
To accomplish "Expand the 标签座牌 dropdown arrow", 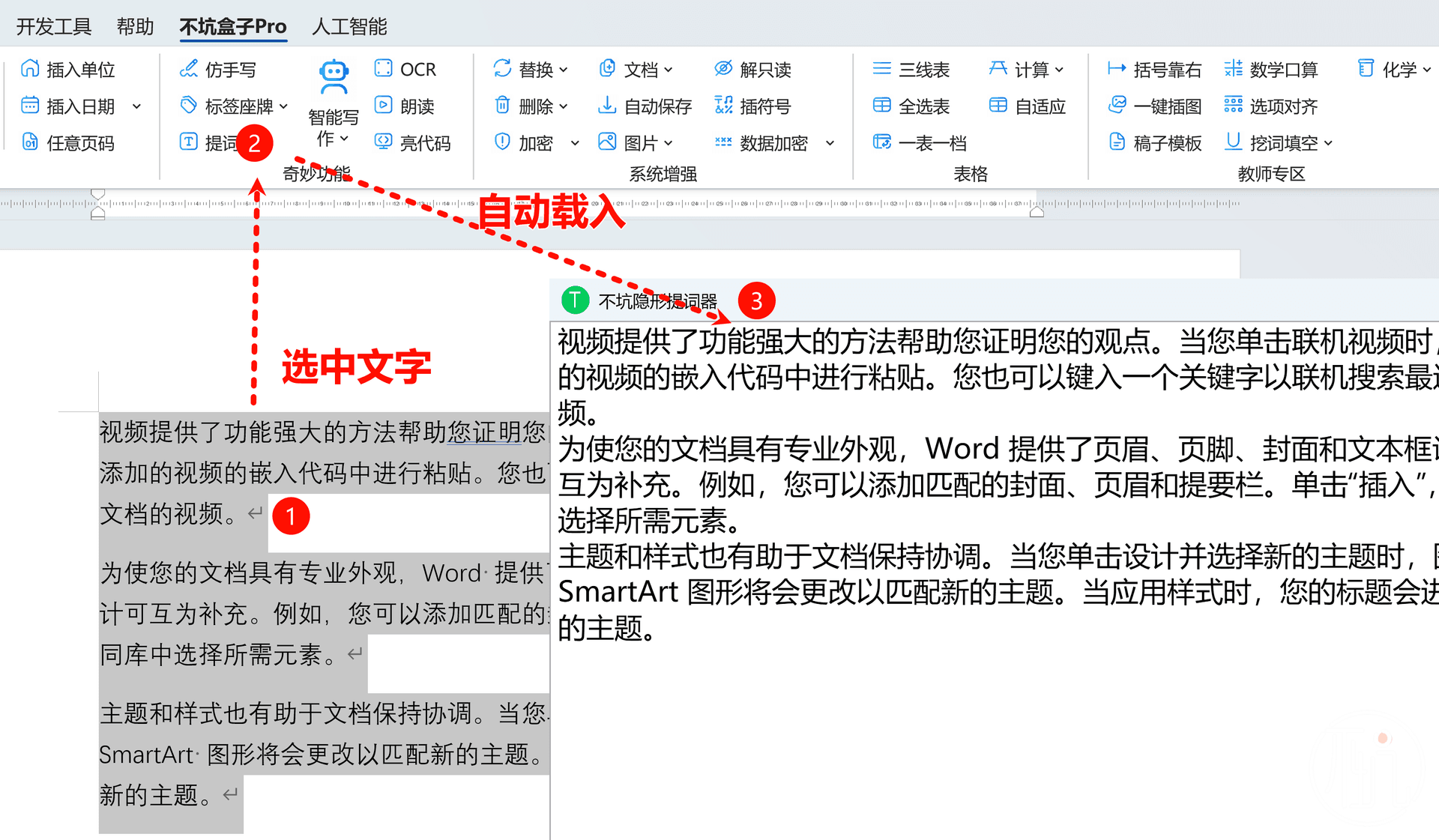I will 283,106.
